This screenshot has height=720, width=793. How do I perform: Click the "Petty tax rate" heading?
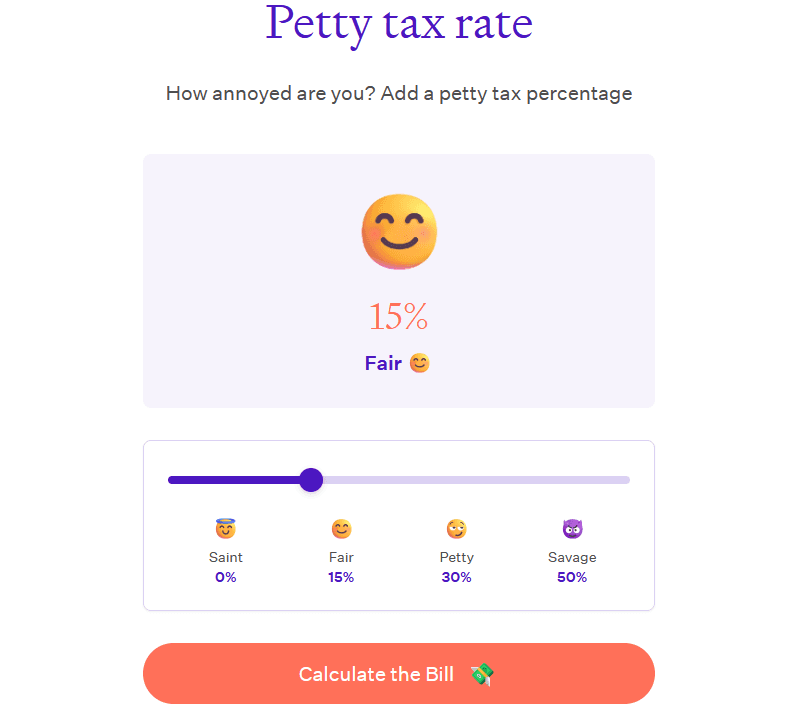399,24
